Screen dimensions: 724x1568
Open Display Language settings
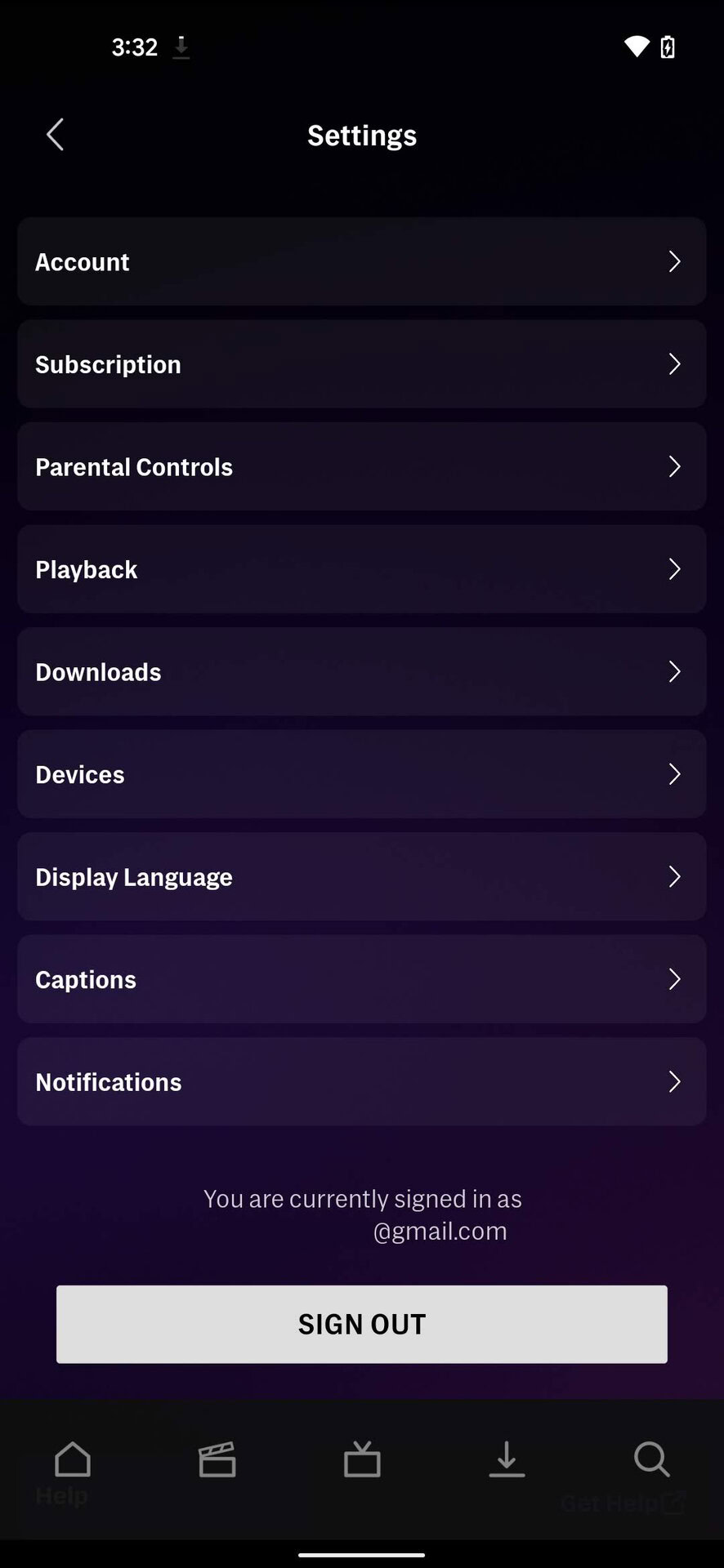361,876
